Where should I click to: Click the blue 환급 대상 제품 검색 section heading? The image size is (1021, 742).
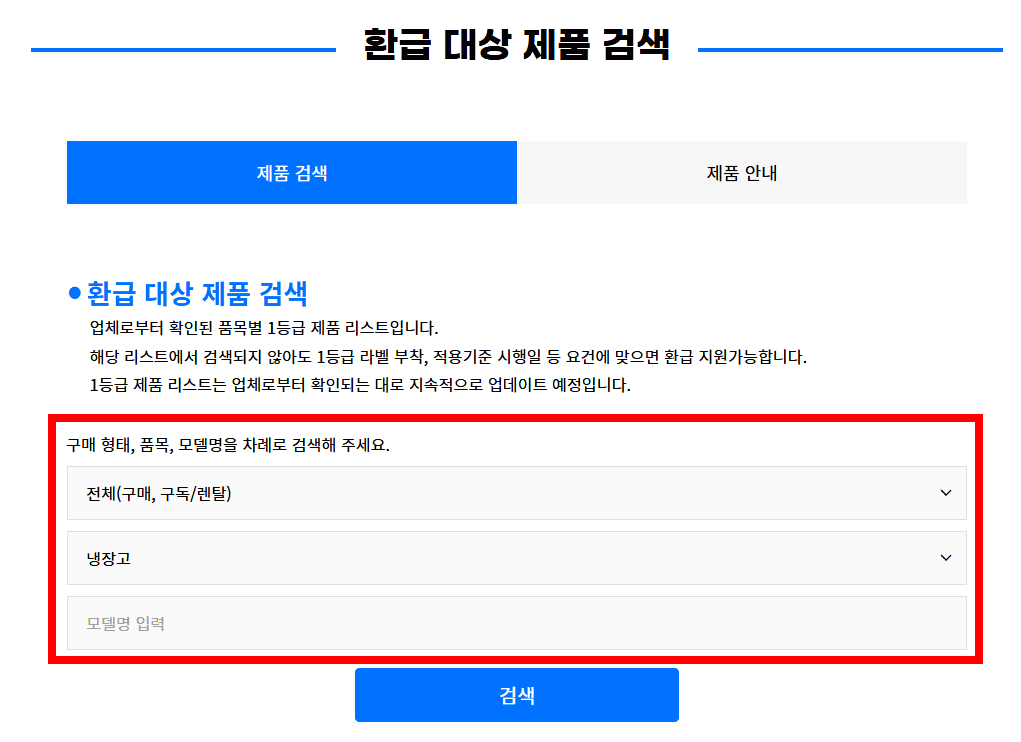click(x=197, y=294)
